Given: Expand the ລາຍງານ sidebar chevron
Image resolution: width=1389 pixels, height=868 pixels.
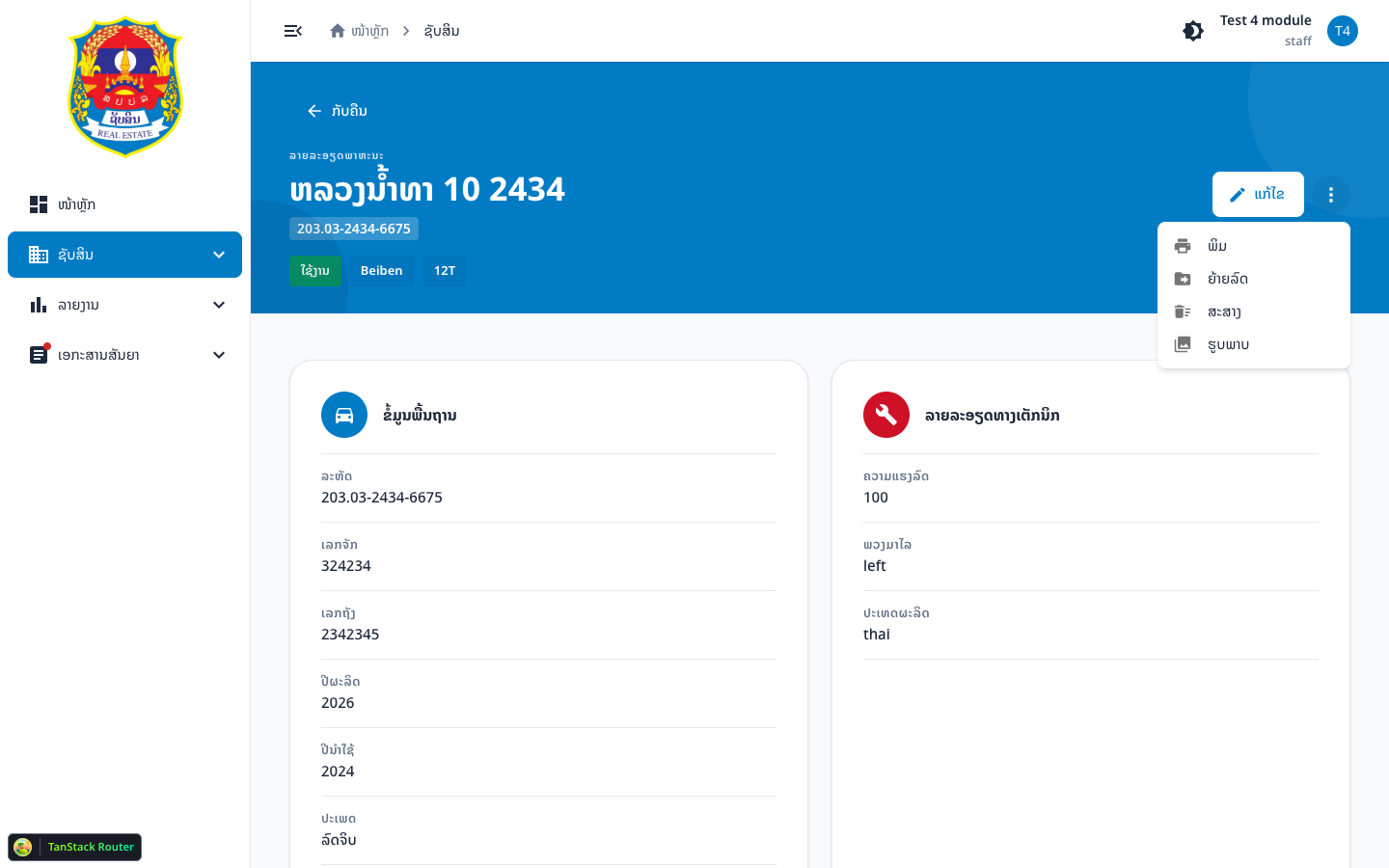Looking at the screenshot, I should tap(219, 305).
